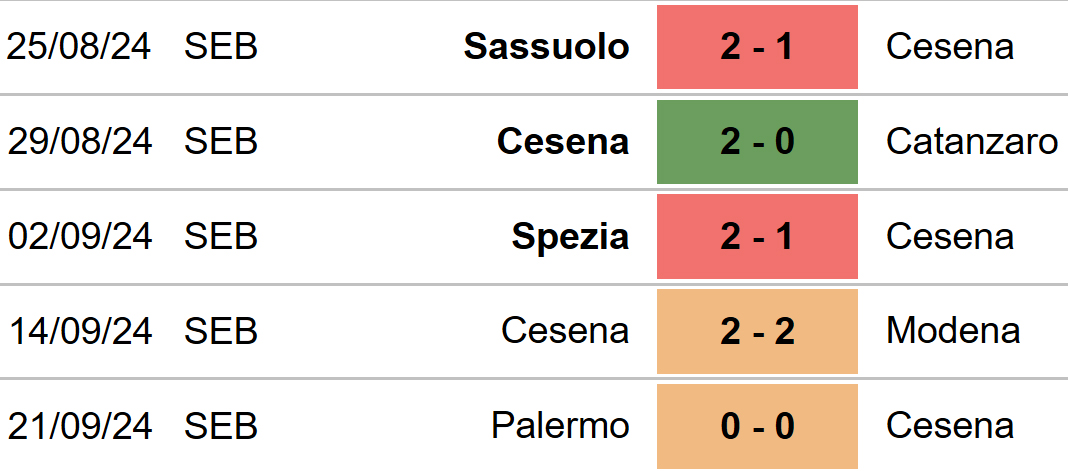Open the green 2 - 0 score box
This screenshot has height=471, width=1068.
pos(757,142)
